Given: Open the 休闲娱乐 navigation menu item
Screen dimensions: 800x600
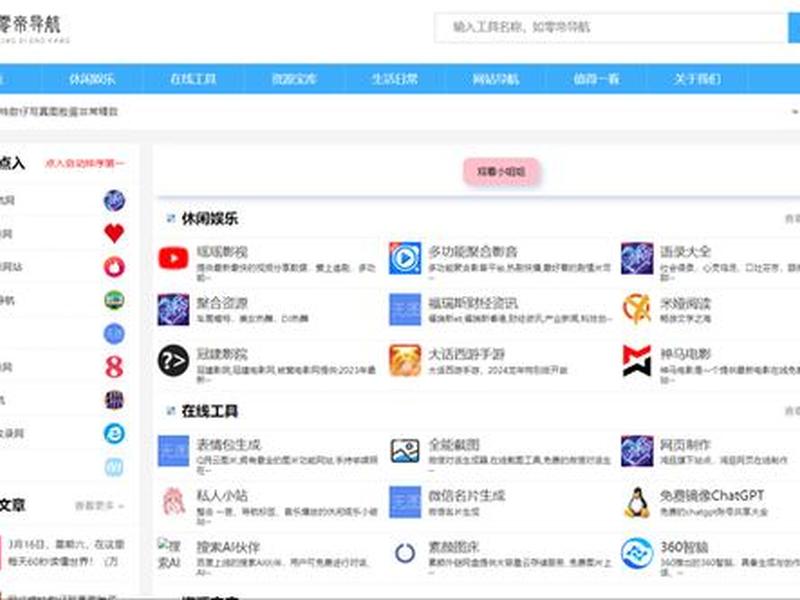Looking at the screenshot, I should tap(92, 79).
